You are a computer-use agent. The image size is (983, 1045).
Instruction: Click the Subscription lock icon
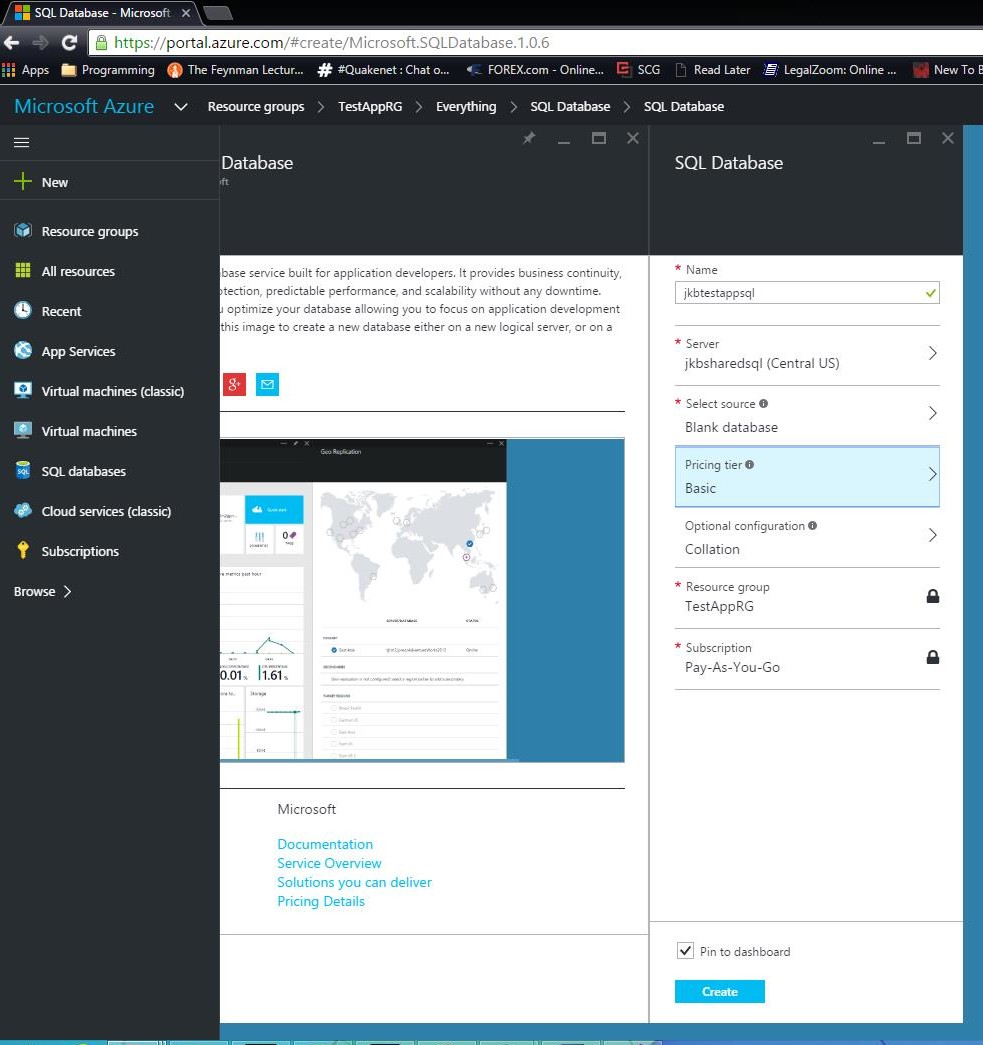click(933, 657)
